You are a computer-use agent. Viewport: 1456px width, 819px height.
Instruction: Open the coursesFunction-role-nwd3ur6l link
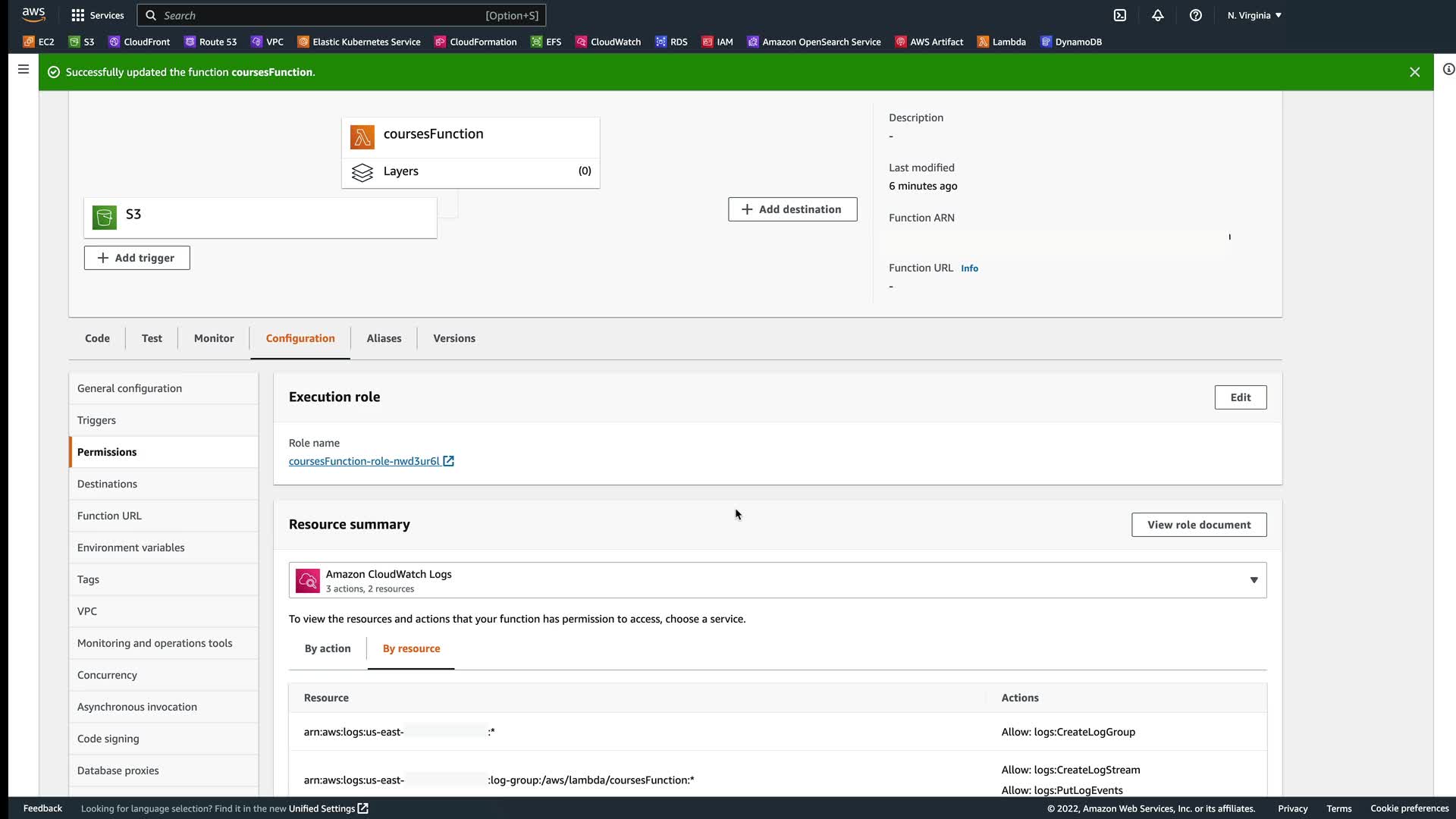tap(364, 461)
